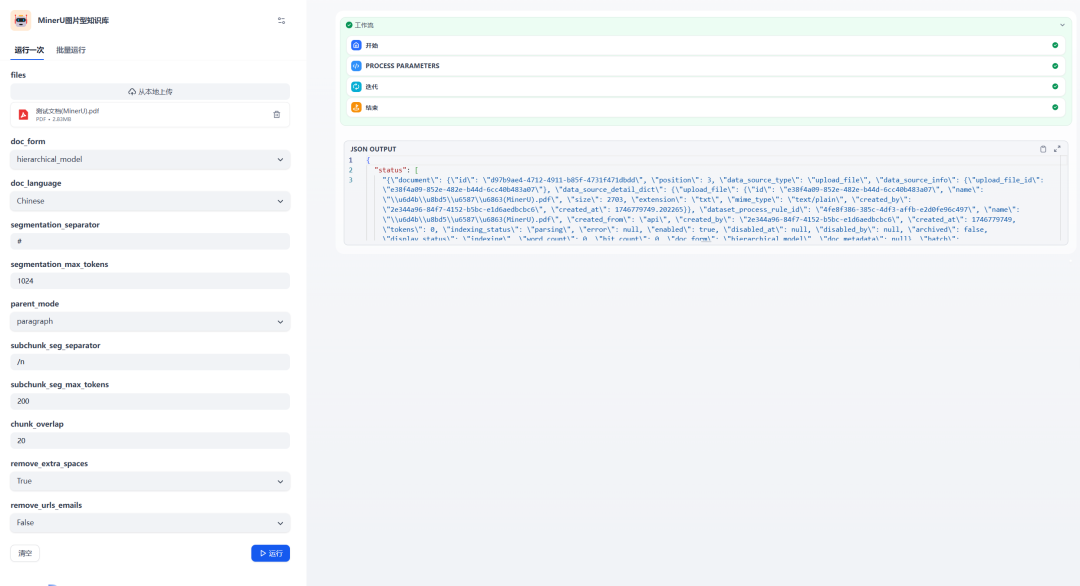
Task: Select the 运行一次 run once tab
Action: tap(29, 50)
